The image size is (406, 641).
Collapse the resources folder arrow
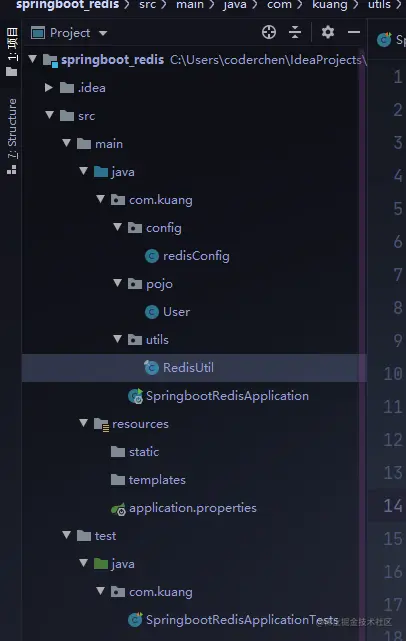click(83, 423)
